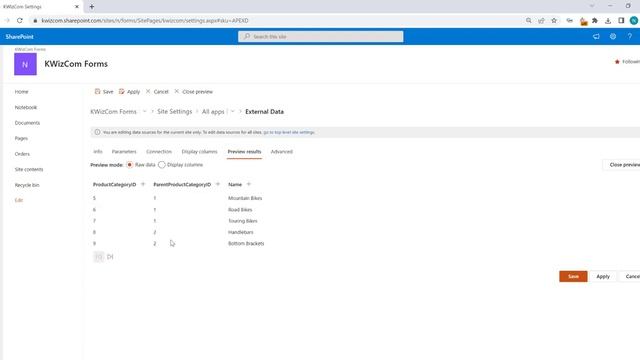Bookmark this page with the star icon

(554, 20)
